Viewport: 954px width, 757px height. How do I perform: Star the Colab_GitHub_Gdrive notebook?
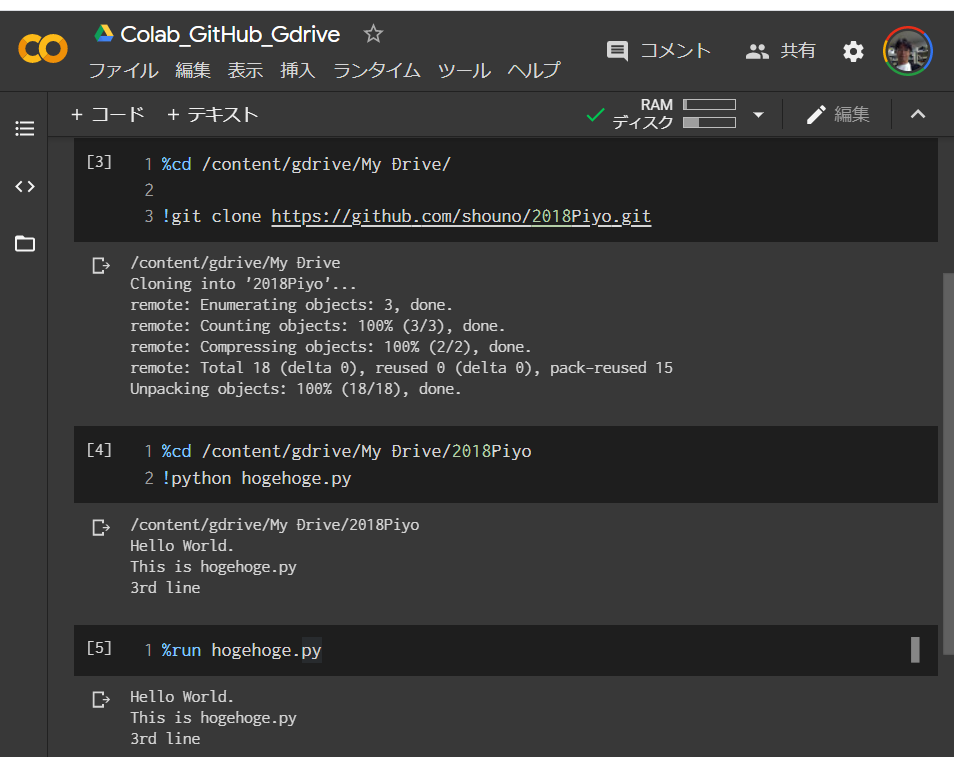373,33
